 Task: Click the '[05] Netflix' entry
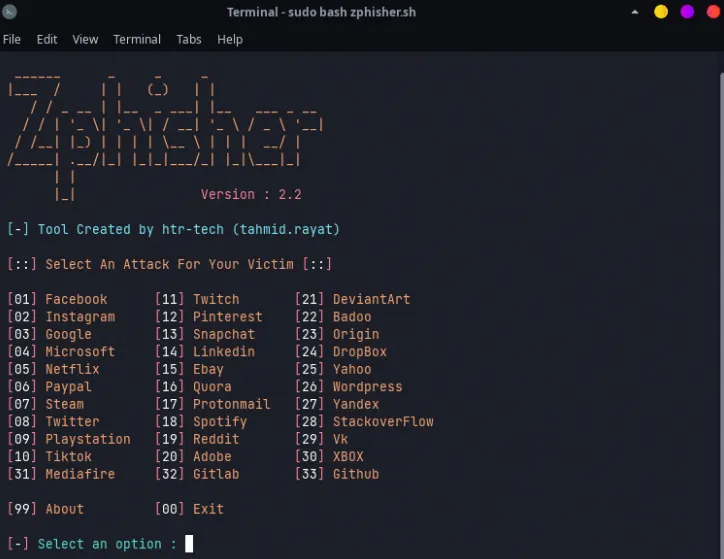coord(53,369)
